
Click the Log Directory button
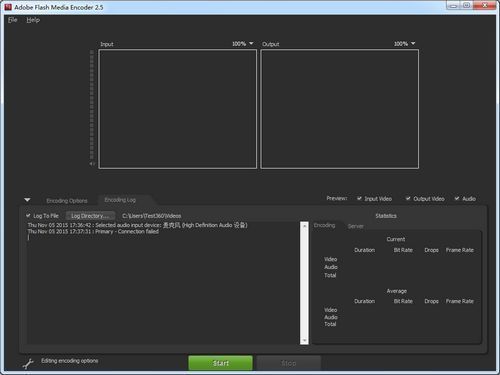tap(90, 216)
